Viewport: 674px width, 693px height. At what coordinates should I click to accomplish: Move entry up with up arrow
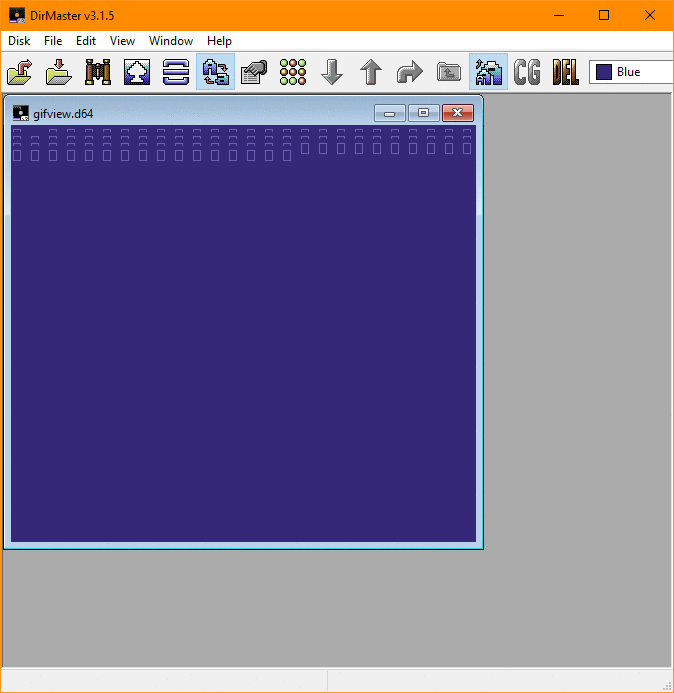pos(371,72)
